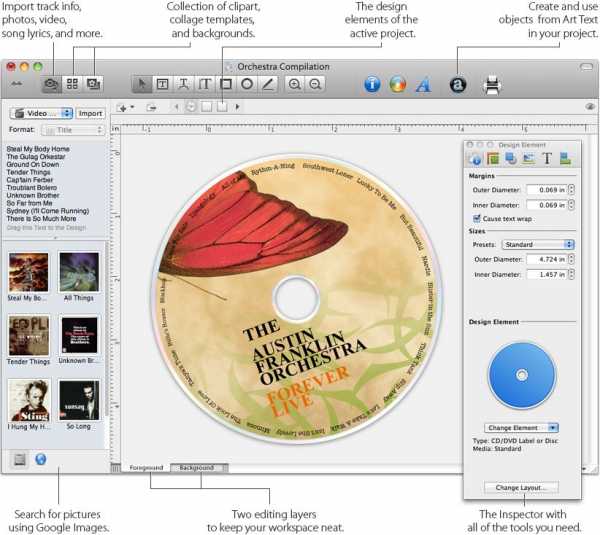Click Margins Inner Diameter 0.069 in field
The image size is (600, 535).
[547, 205]
